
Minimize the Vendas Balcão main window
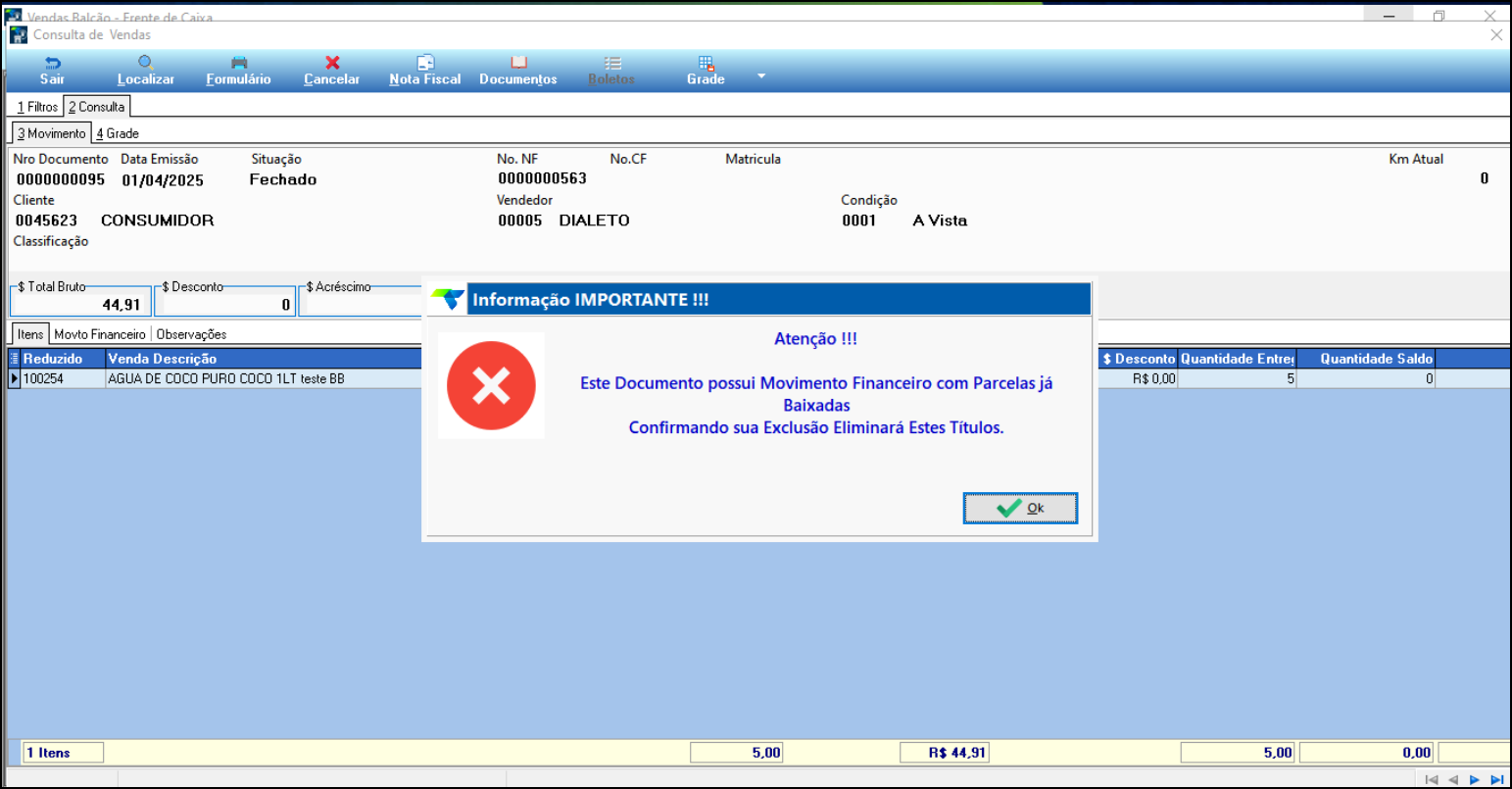point(1390,15)
